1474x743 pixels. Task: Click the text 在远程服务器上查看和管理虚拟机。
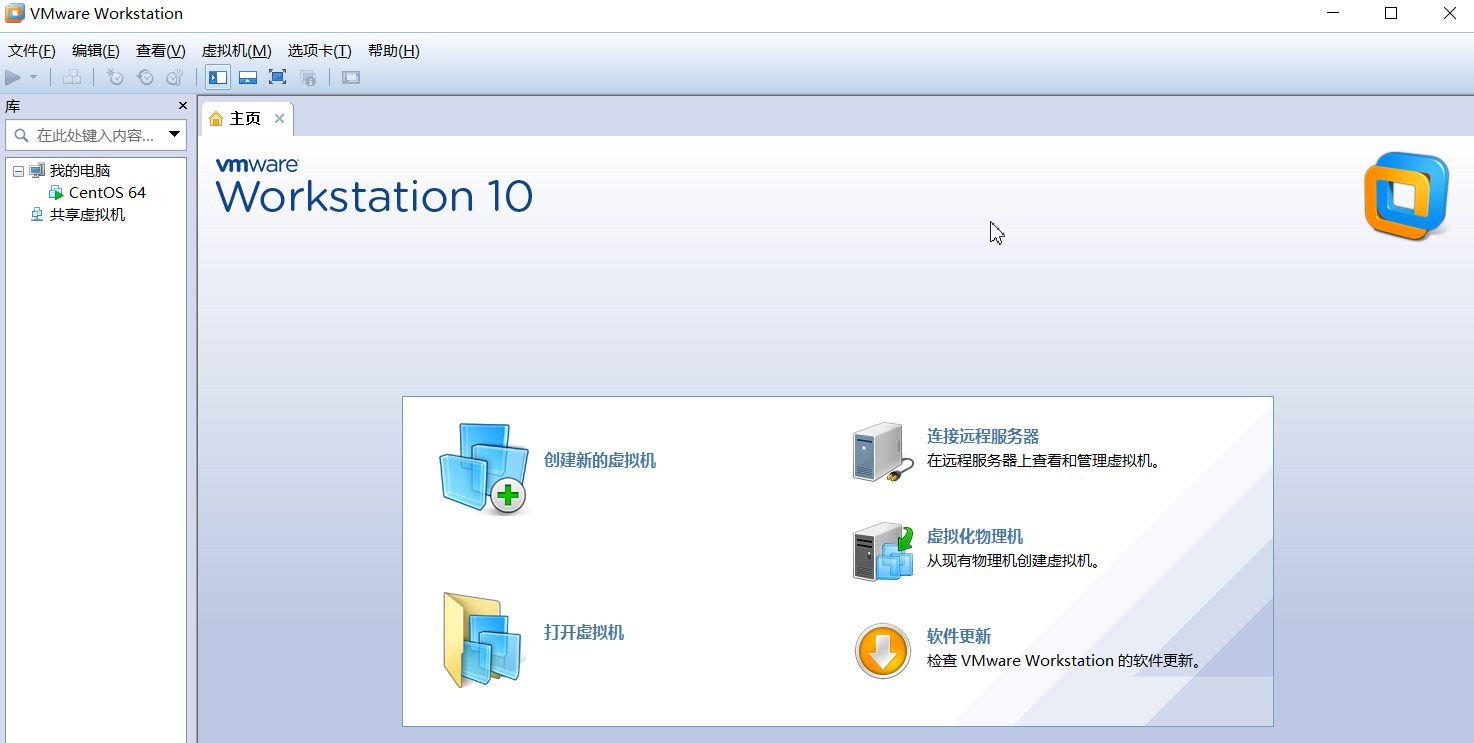[x=1043, y=461]
